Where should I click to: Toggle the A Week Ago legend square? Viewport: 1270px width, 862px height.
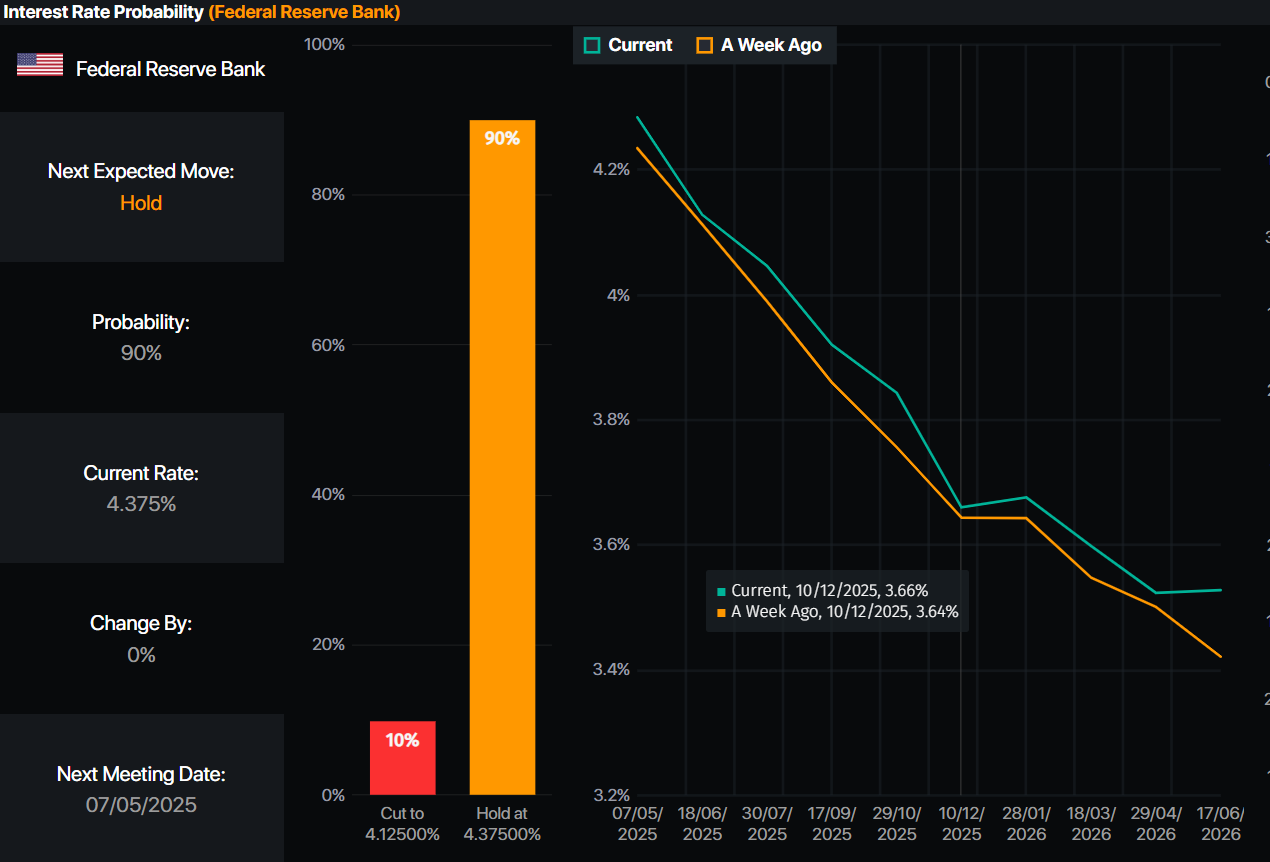[704, 45]
